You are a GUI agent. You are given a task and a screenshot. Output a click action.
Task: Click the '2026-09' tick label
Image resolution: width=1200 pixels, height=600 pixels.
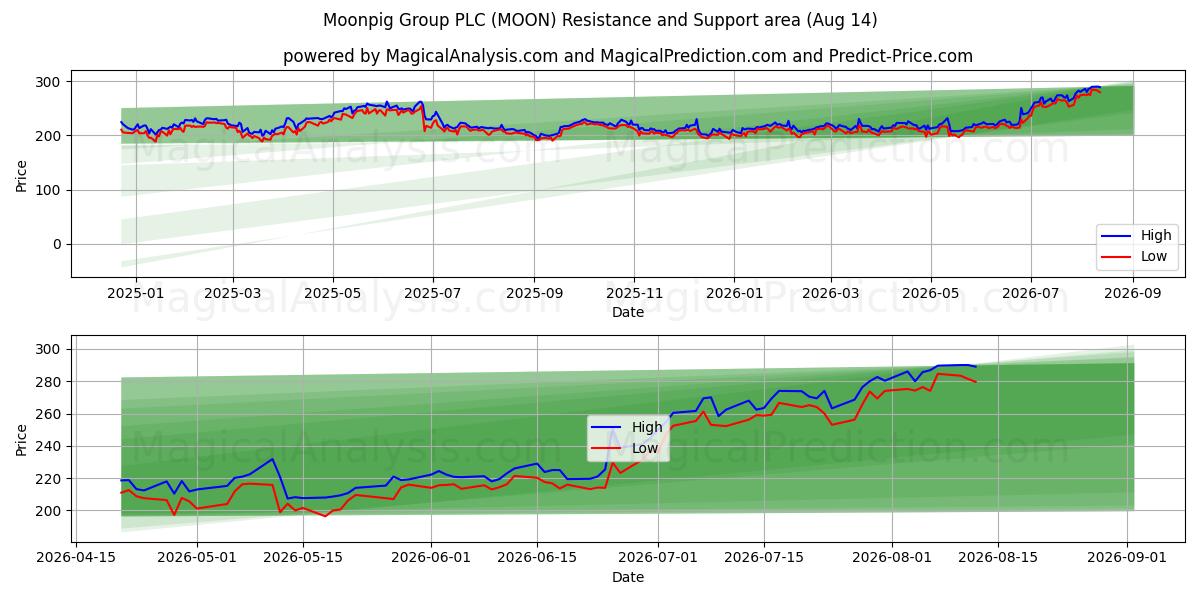(x=1133, y=294)
